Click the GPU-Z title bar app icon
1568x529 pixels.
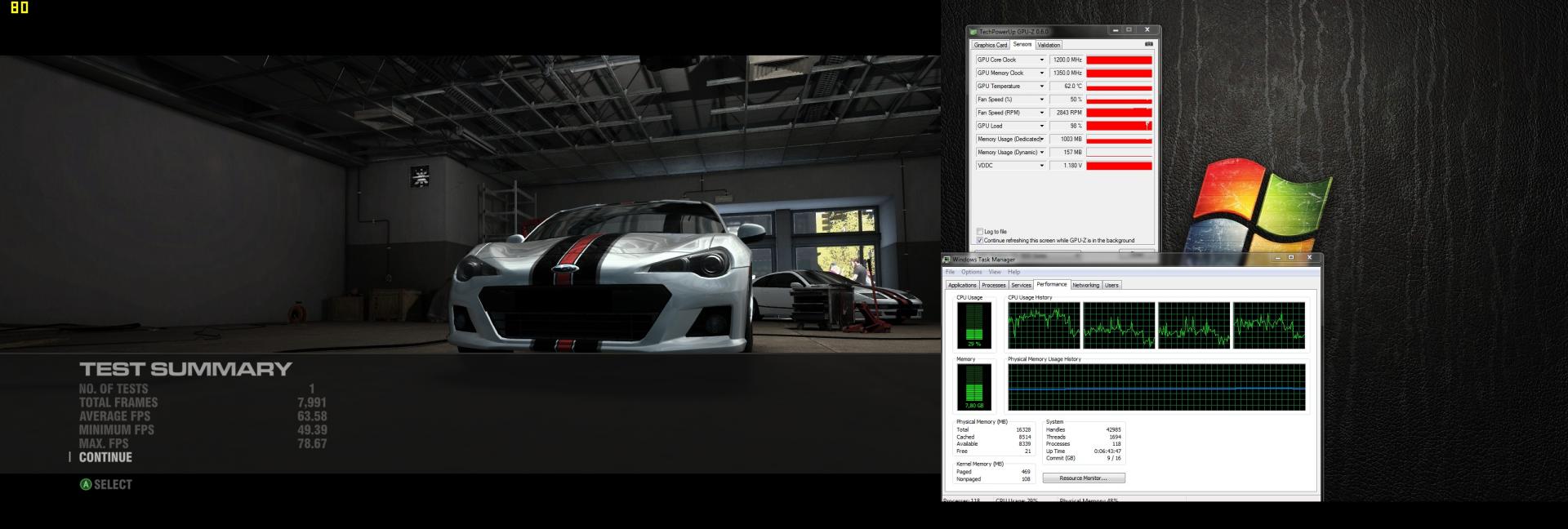coord(973,32)
